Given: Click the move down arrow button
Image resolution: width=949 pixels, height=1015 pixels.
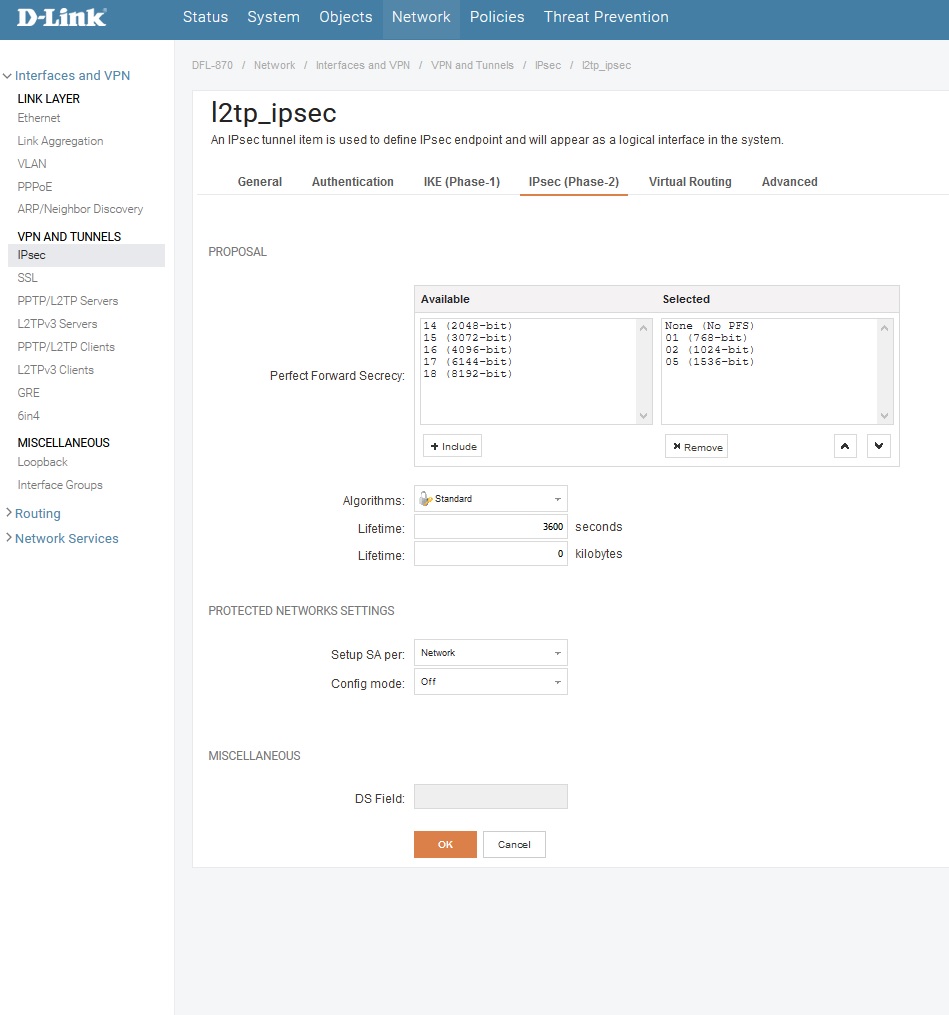Looking at the screenshot, I should coord(878,446).
